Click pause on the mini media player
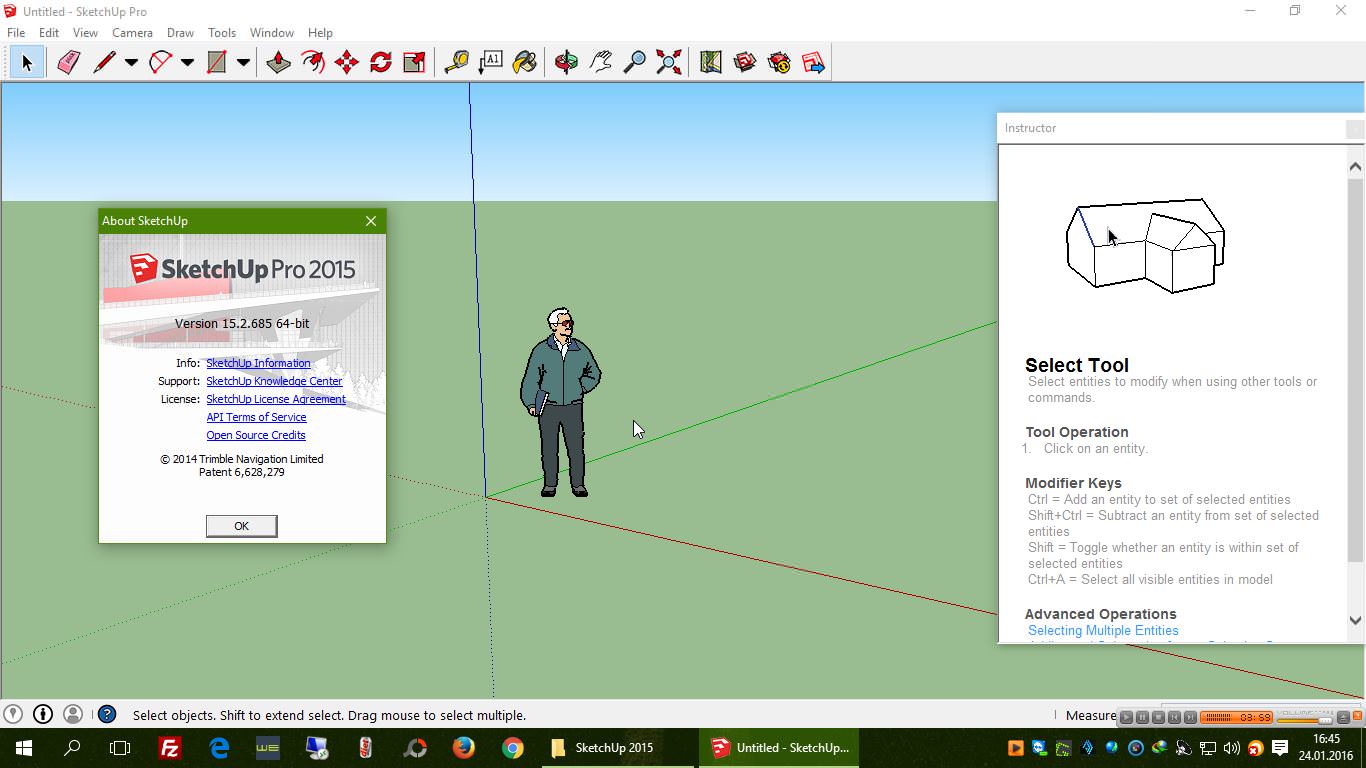The image size is (1366, 768). 1142,717
